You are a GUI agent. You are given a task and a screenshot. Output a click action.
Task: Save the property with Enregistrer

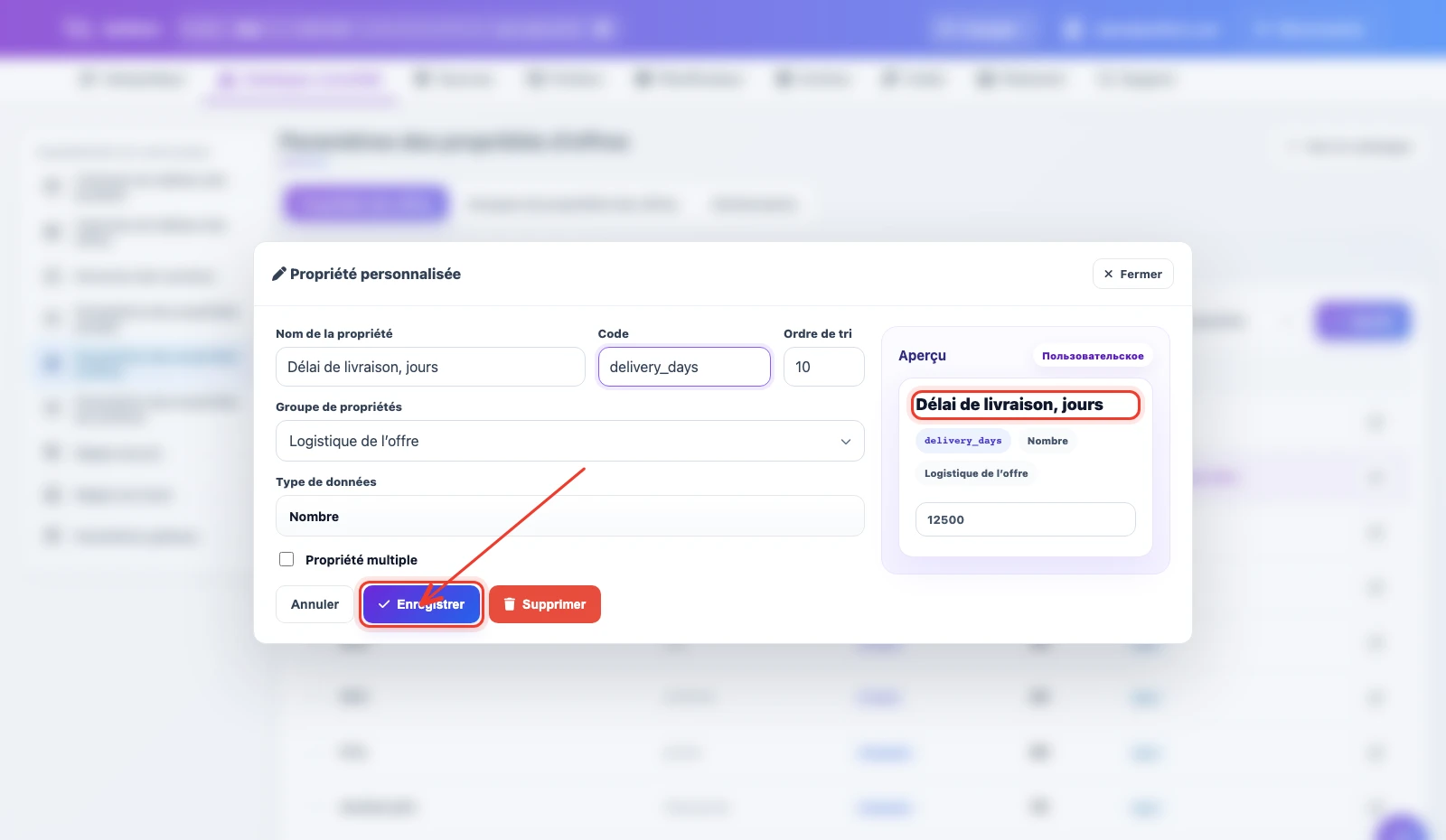coord(421,604)
